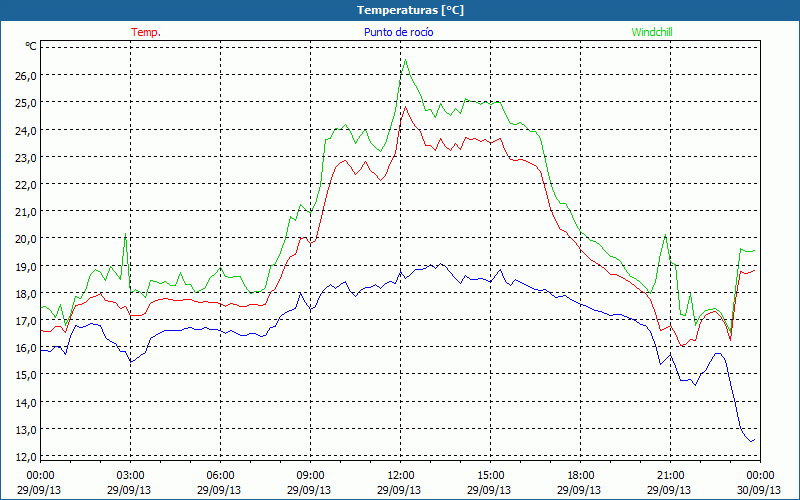
Task: Click the 30/09/13 date label
Action: pyautogui.click(x=760, y=490)
